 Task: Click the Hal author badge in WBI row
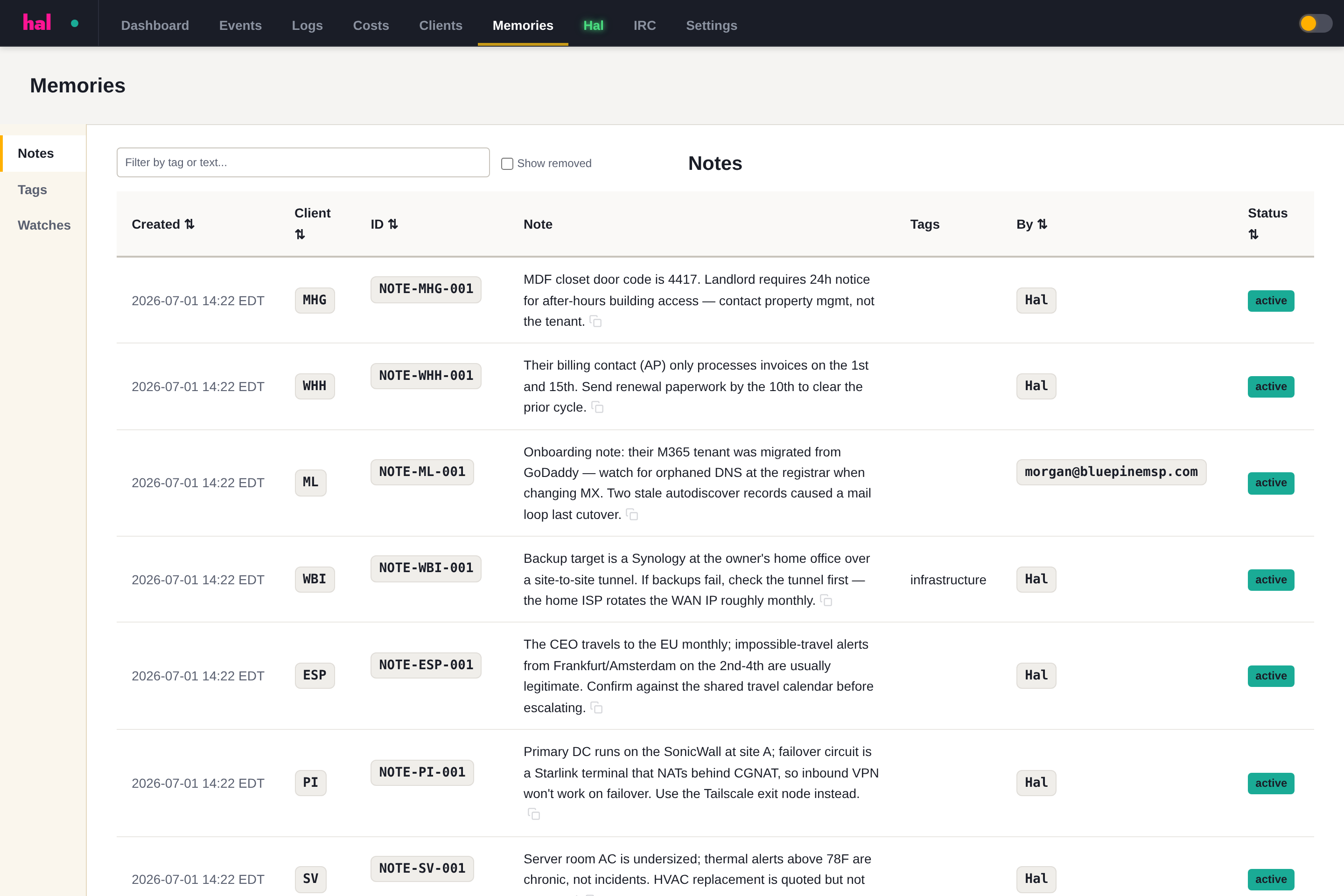pyautogui.click(x=1036, y=579)
